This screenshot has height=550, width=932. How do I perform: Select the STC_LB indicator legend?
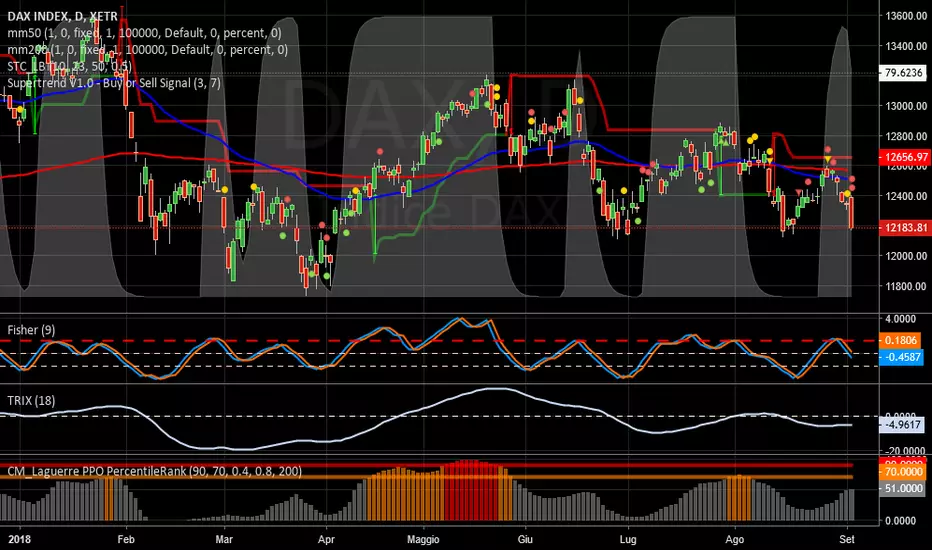coord(70,66)
